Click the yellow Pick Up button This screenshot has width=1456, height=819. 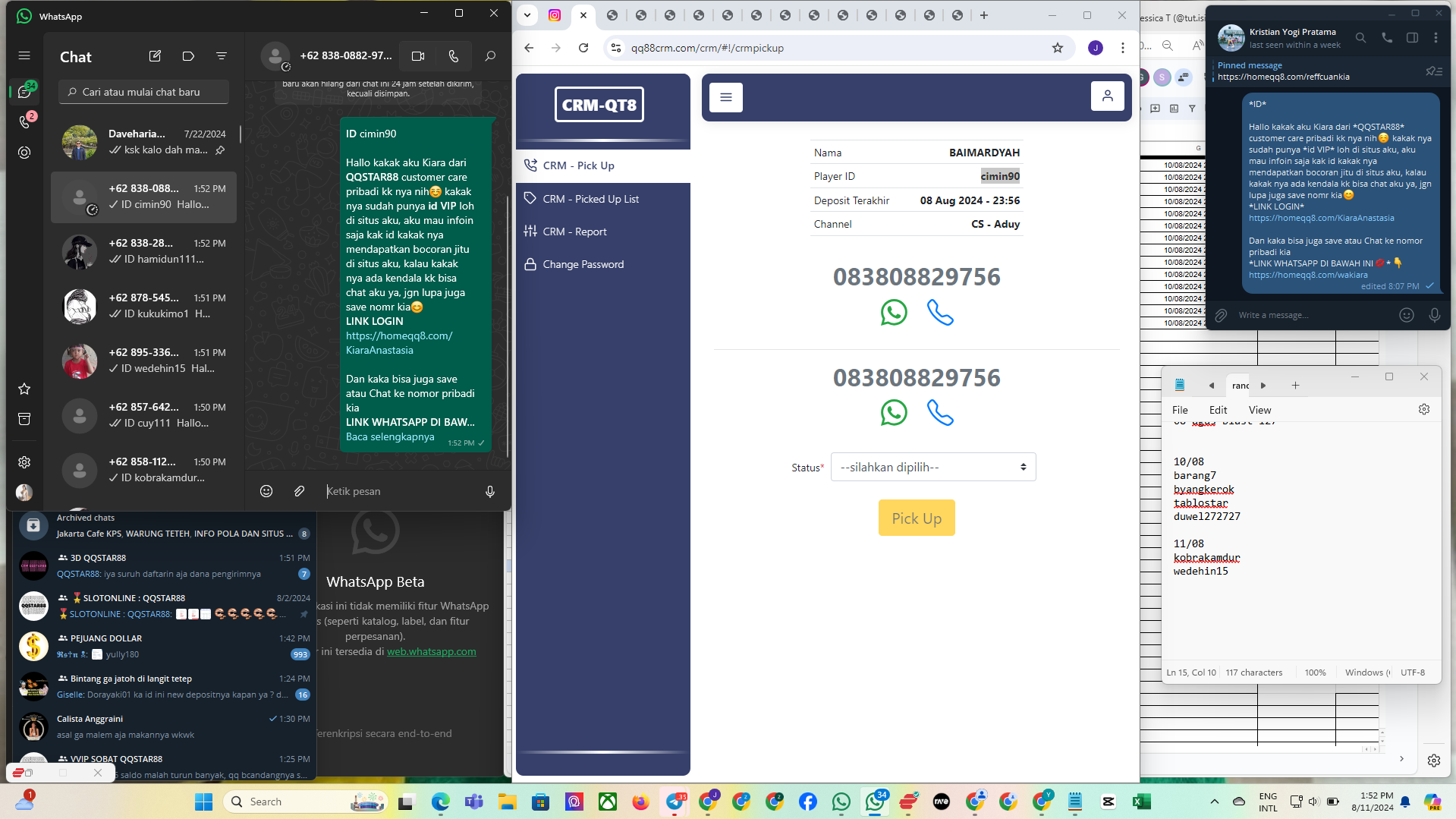[917, 518]
